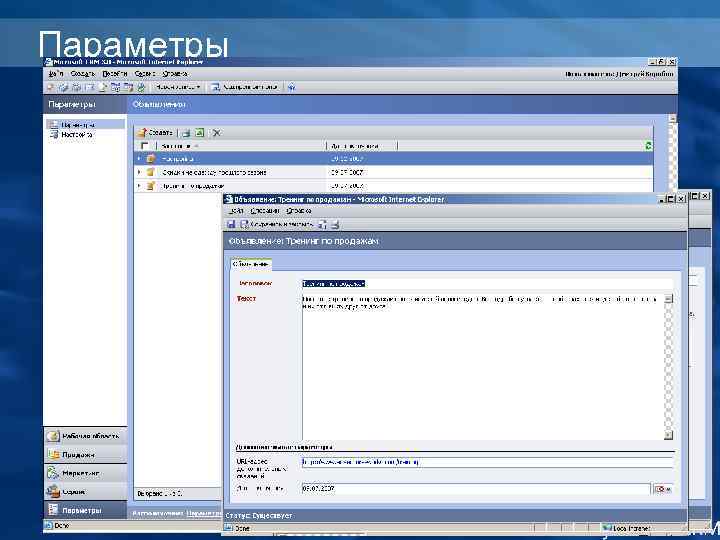The height and width of the screenshot is (540, 720).
Task: Click the Export to Excel icon in grid toolbar
Action: coord(199,133)
